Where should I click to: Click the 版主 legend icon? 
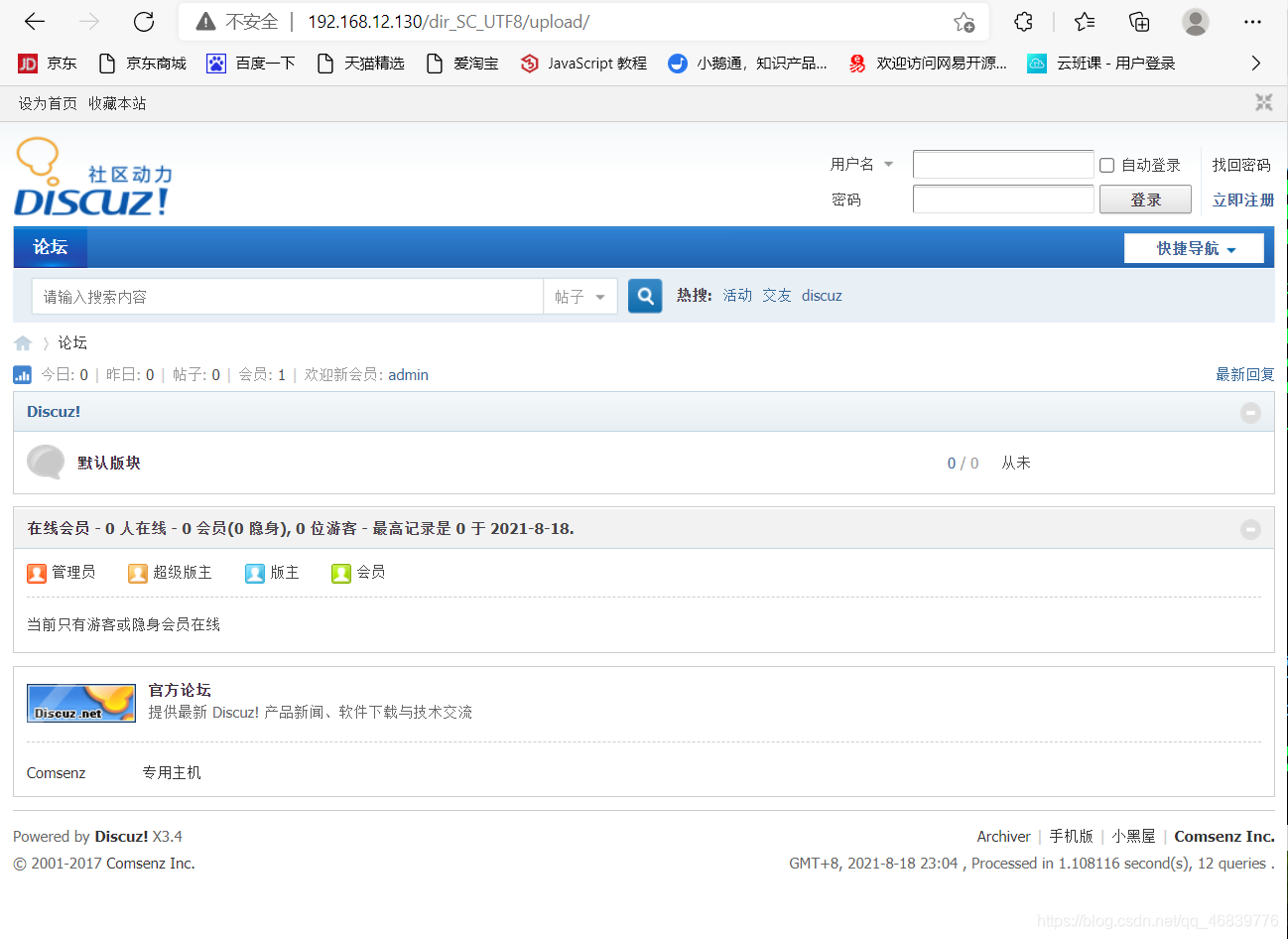(x=255, y=573)
